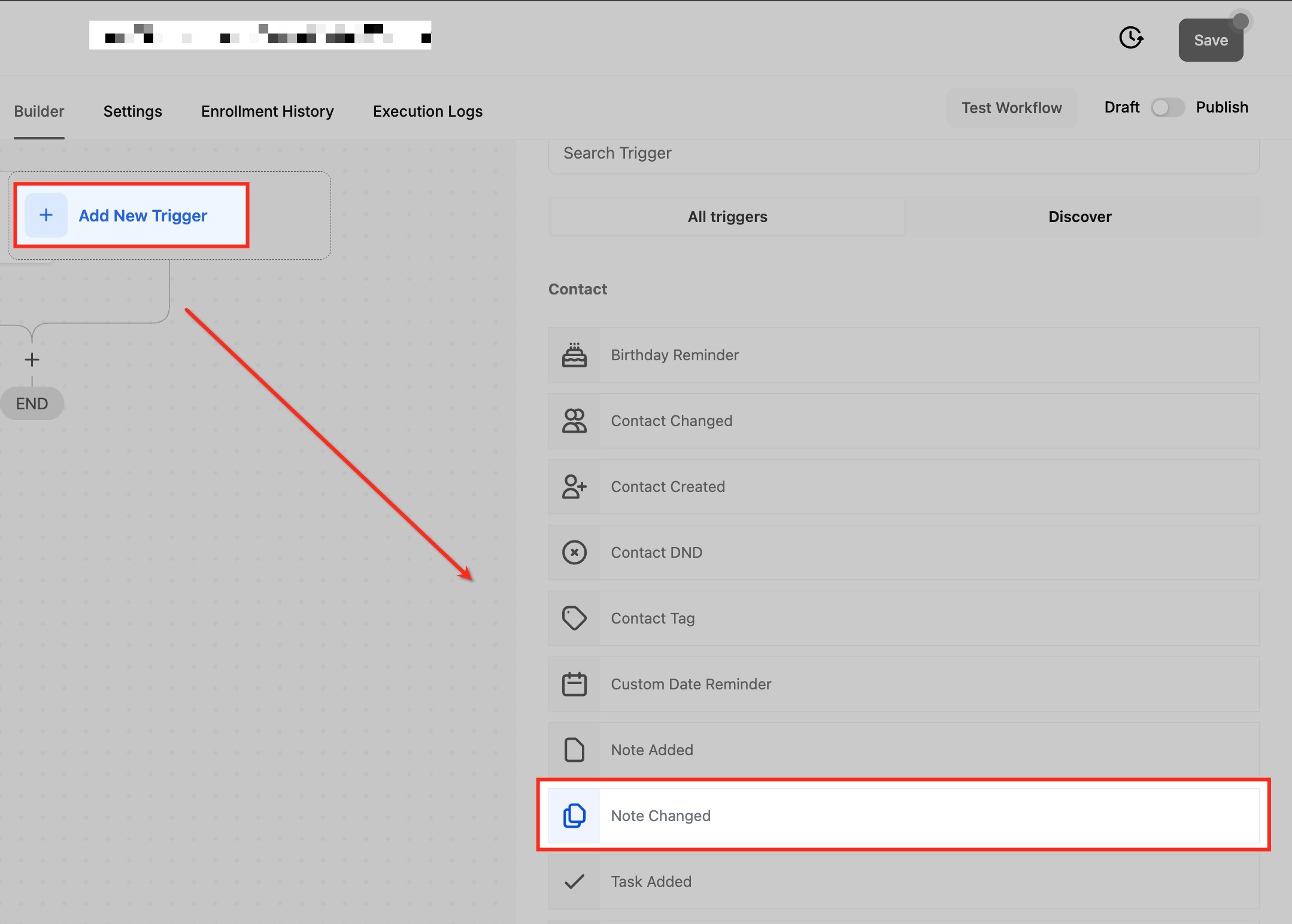Click the Search Trigger input field
The height and width of the screenshot is (924, 1292).
[x=903, y=154]
